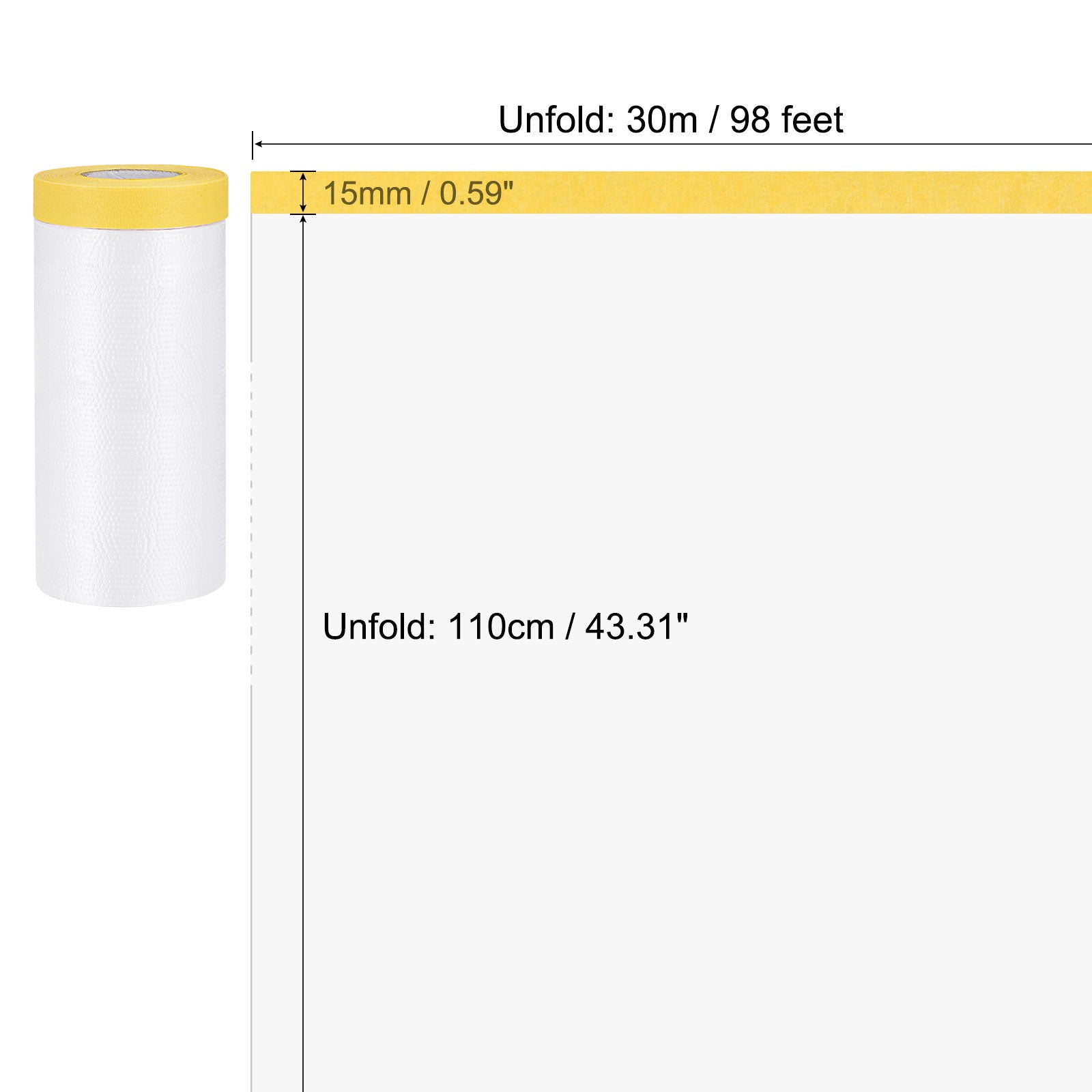Click the horizontal 30m length dimension line

tap(673, 145)
